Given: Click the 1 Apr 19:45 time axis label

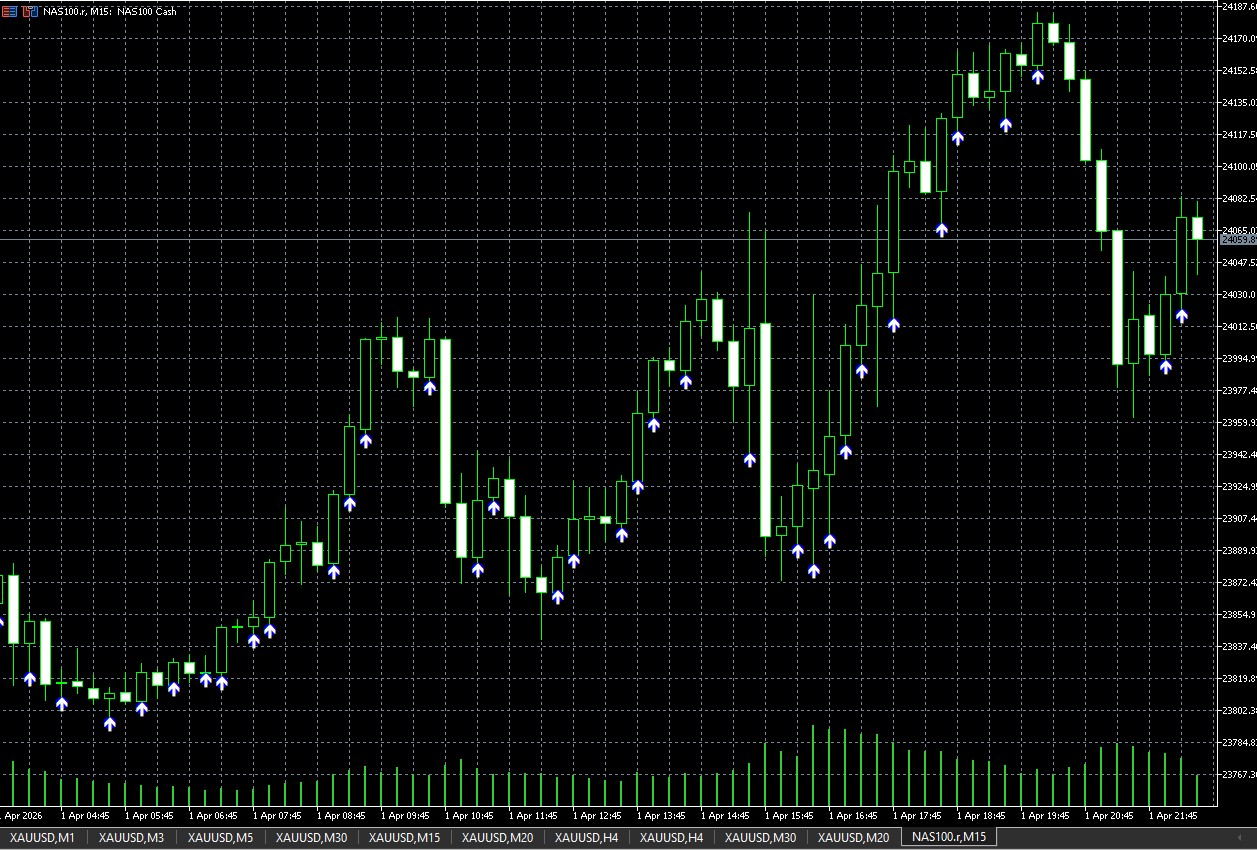Looking at the screenshot, I should (1050, 816).
